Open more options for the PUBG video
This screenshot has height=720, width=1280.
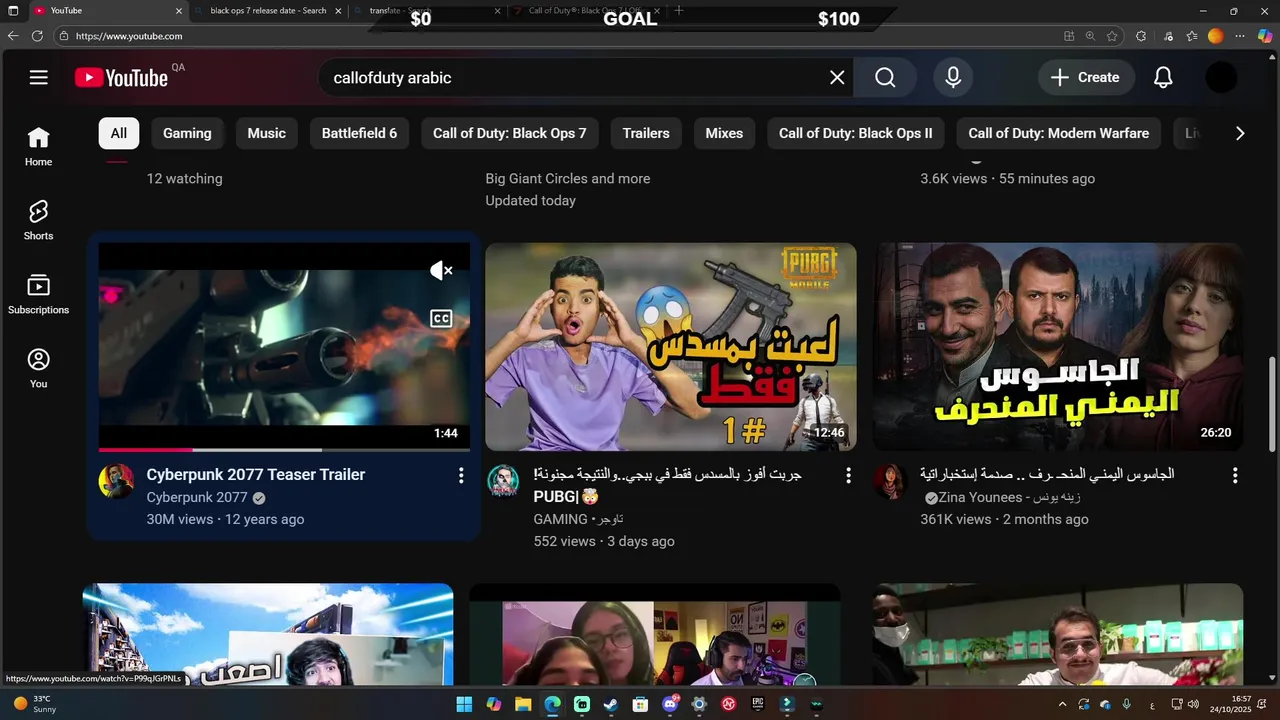click(x=848, y=476)
